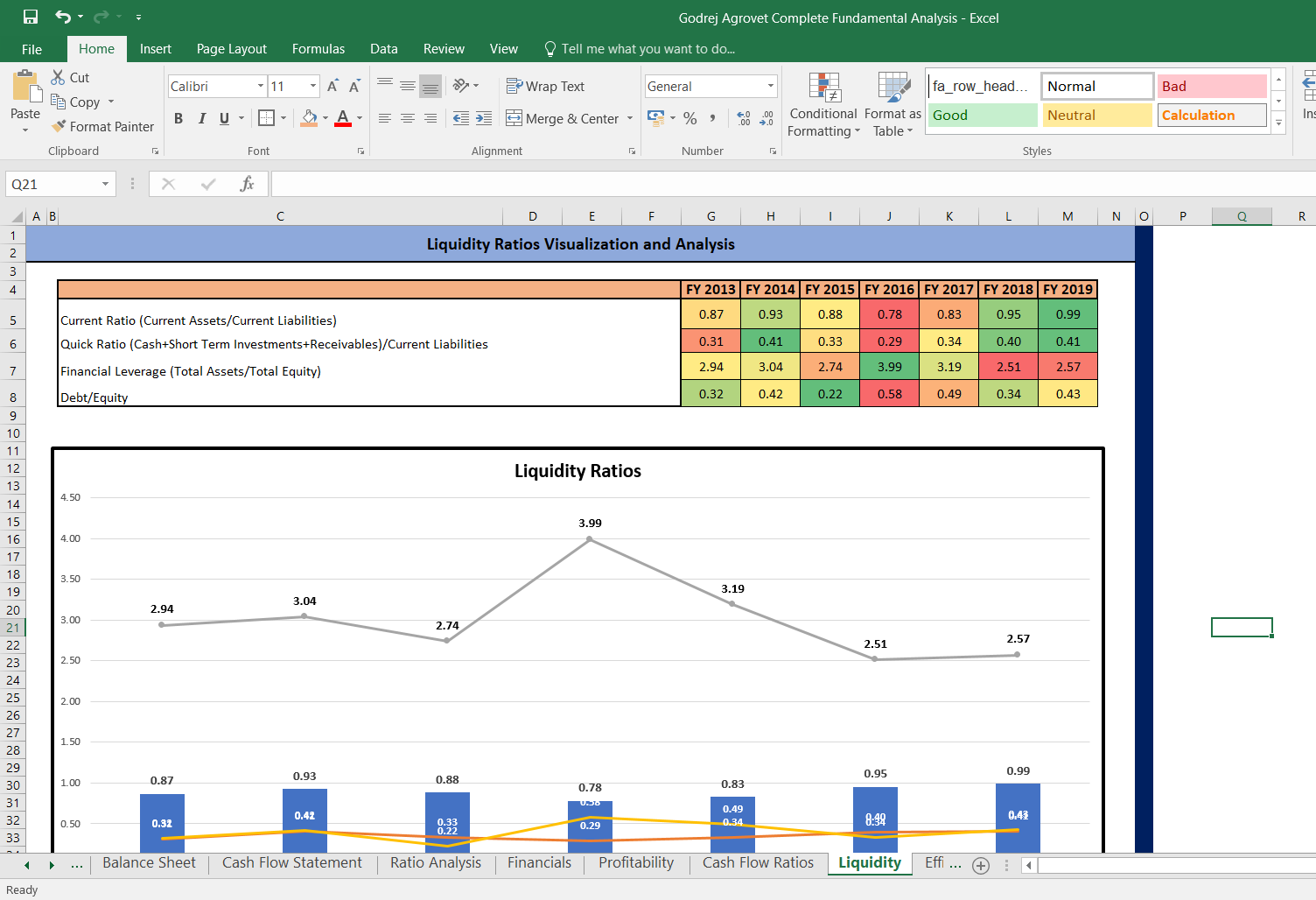This screenshot has width=1316, height=900.
Task: Open the font size dropdown
Action: click(313, 86)
